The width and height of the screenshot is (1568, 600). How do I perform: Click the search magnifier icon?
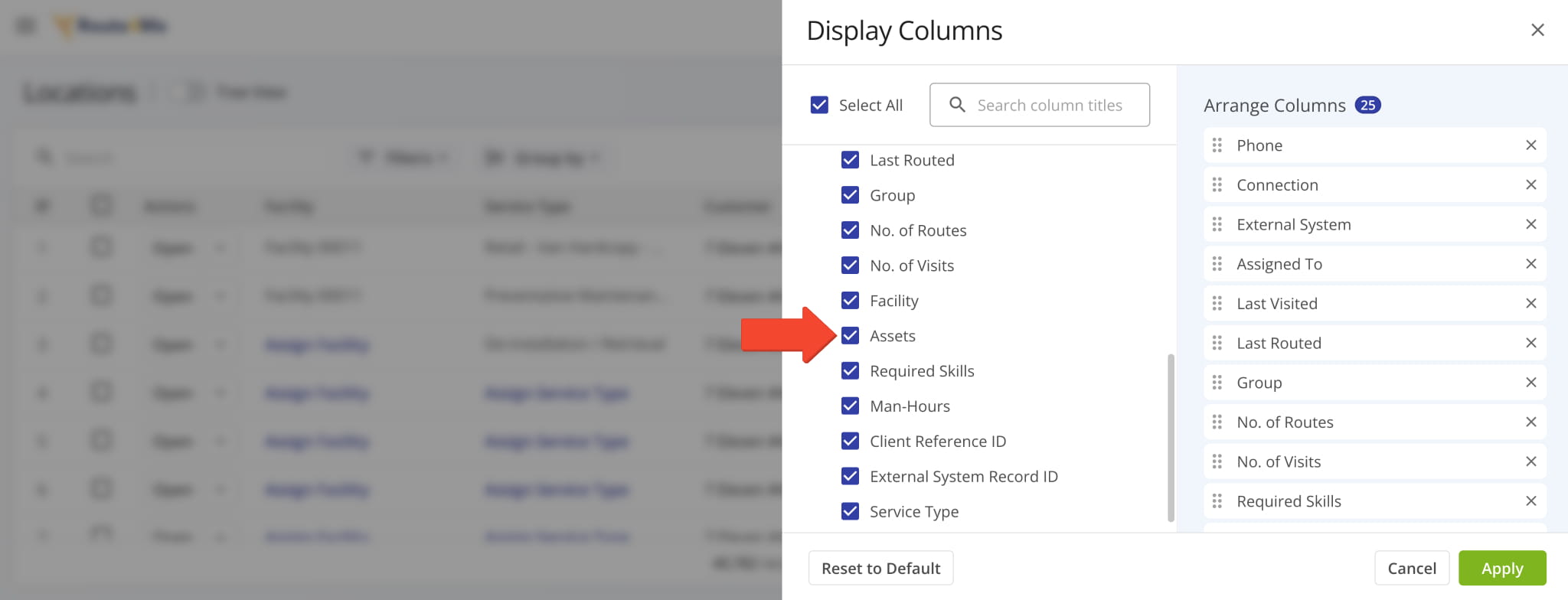point(957,104)
